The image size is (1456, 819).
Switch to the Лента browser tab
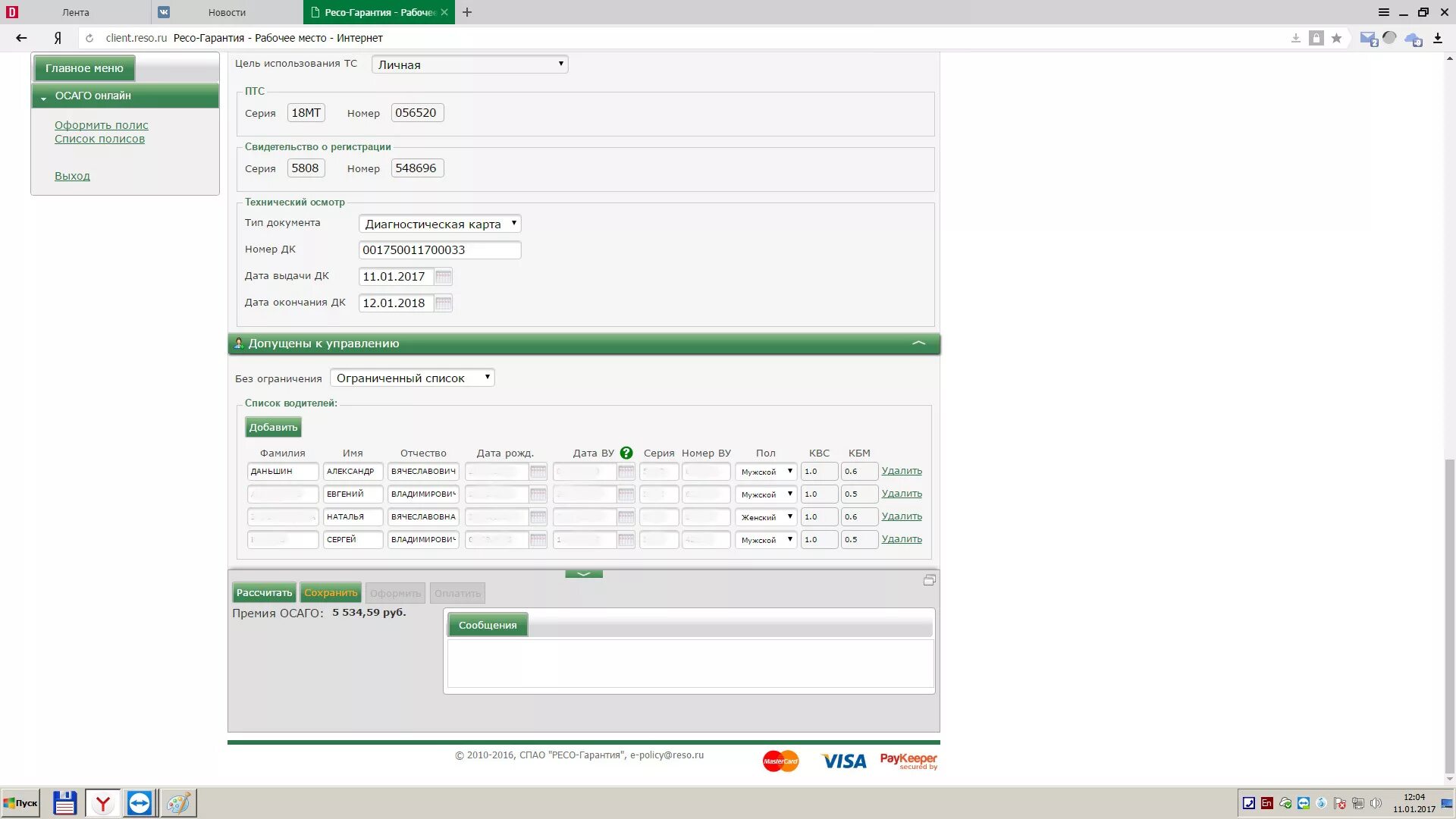click(76, 12)
